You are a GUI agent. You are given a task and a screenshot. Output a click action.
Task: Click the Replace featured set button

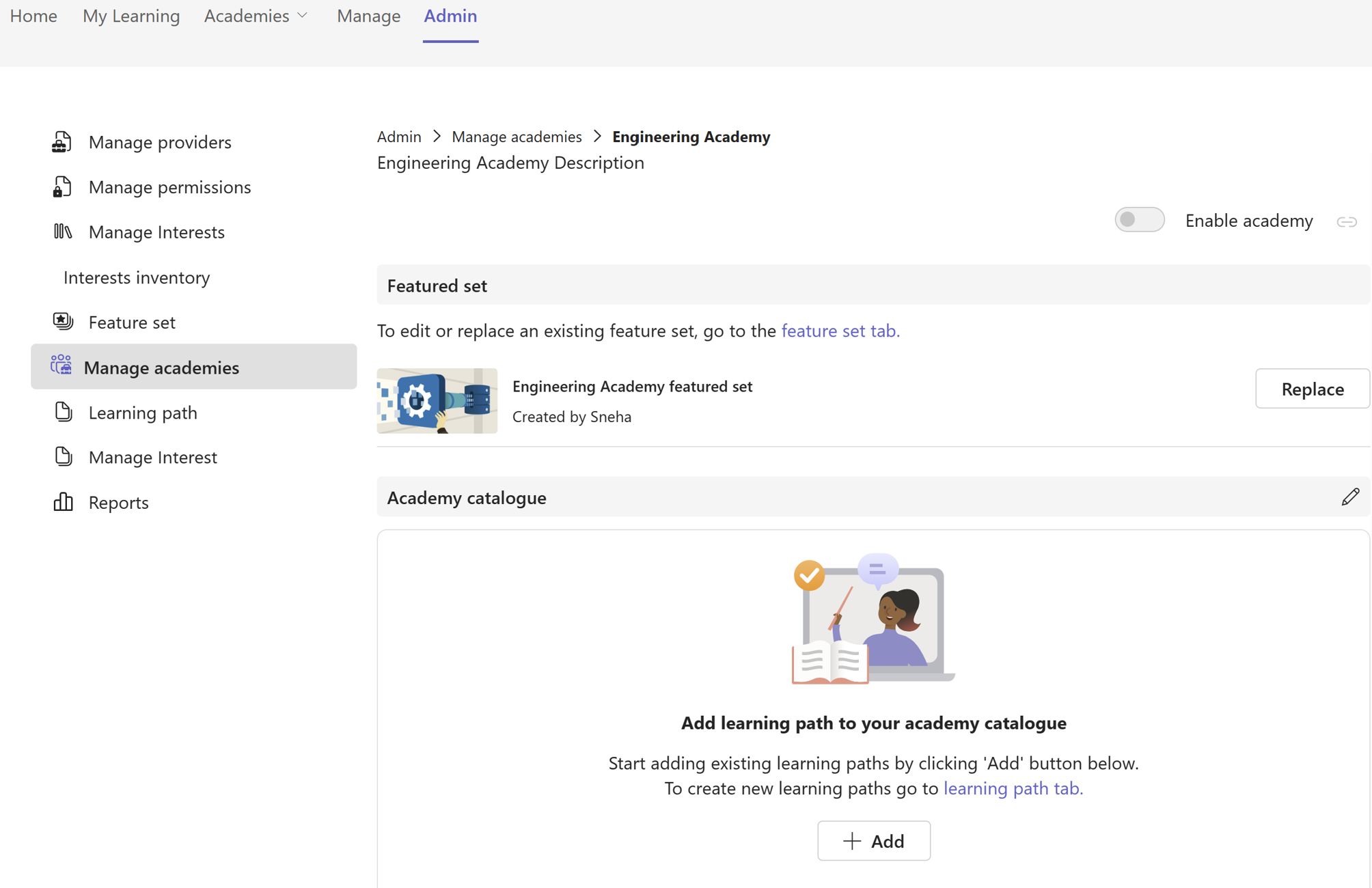point(1311,388)
